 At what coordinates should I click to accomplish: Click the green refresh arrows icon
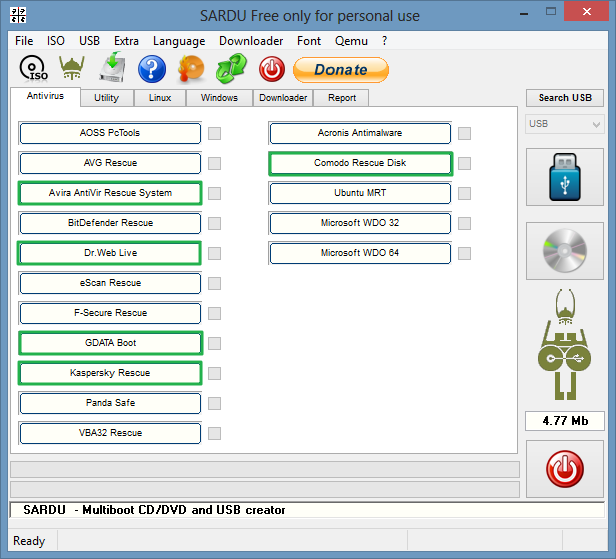pyautogui.click(x=231, y=69)
